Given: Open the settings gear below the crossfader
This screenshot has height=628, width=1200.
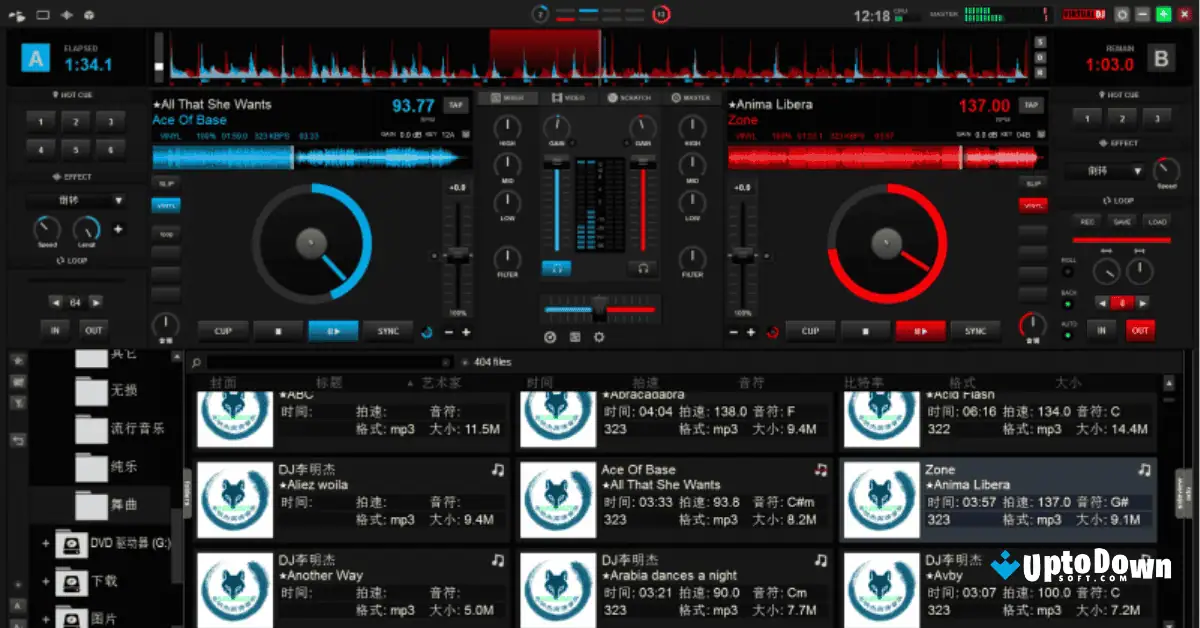Looking at the screenshot, I should [x=600, y=337].
